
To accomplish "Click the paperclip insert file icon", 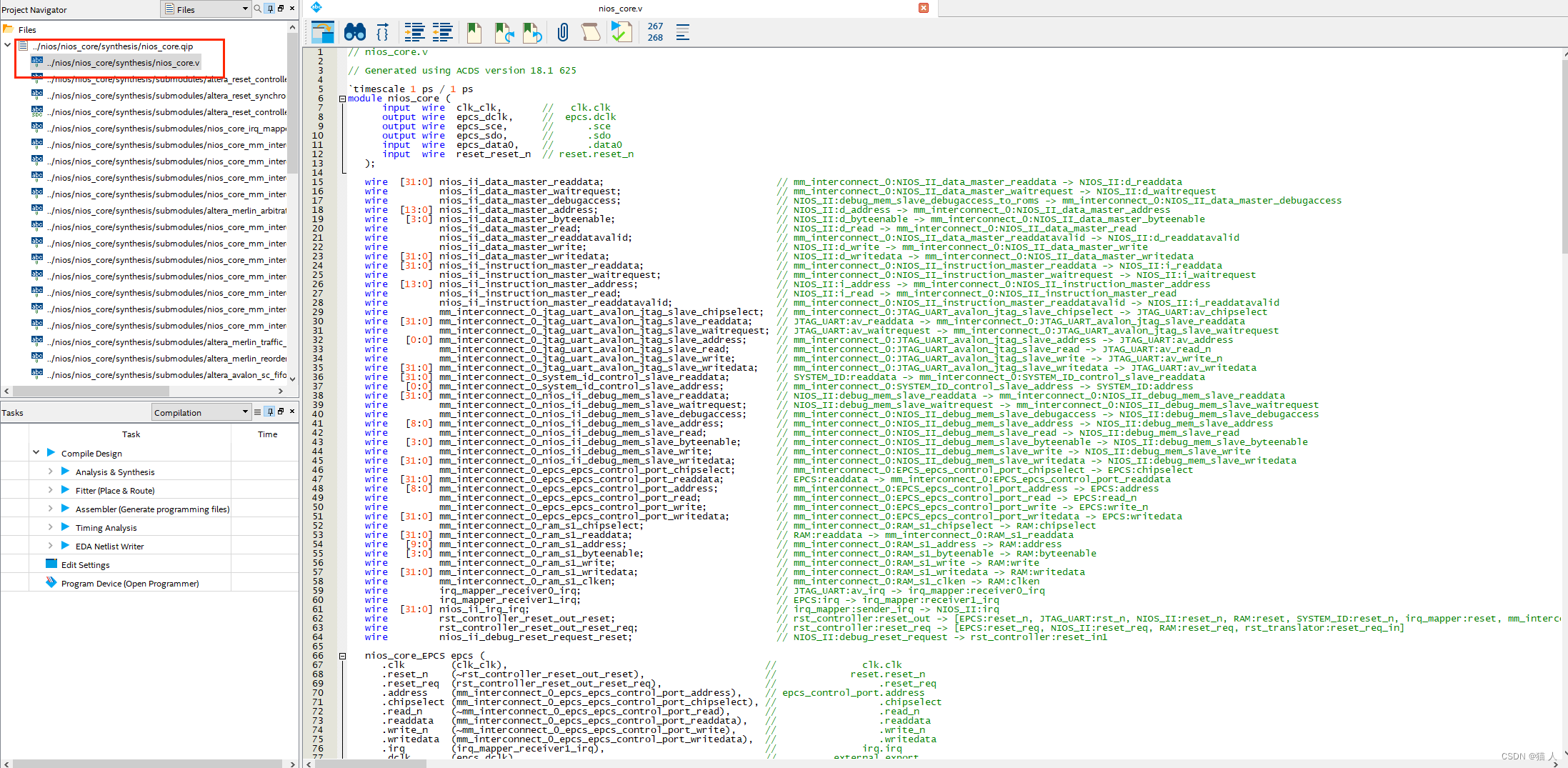I will tap(563, 32).
